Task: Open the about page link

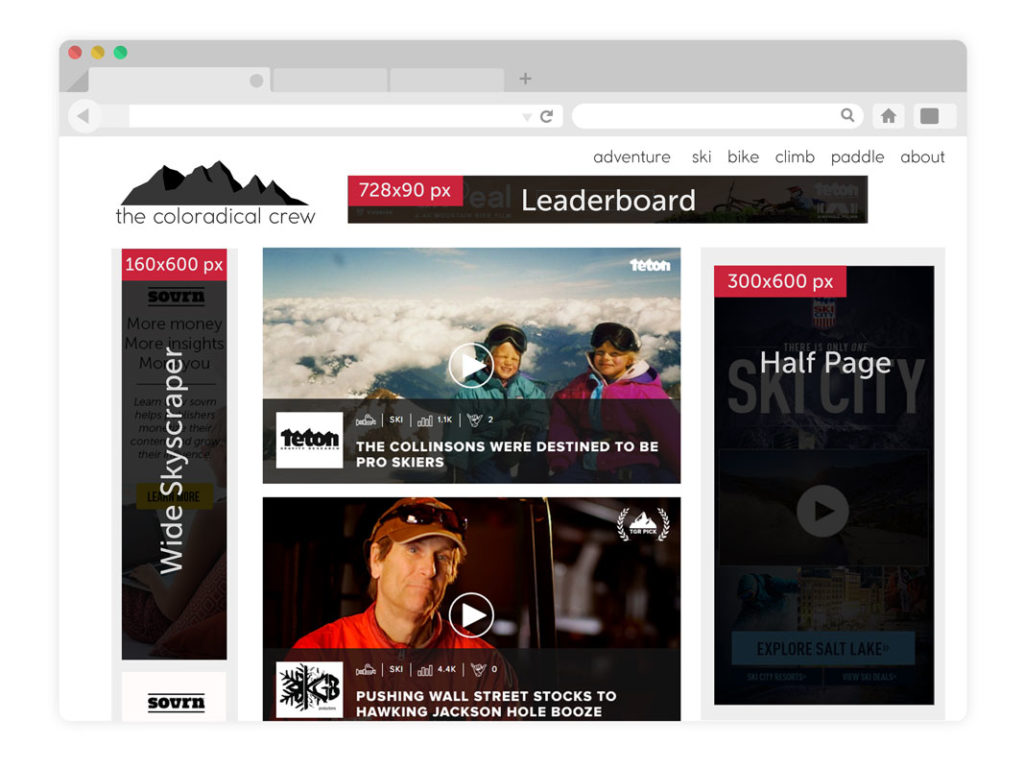Action: coord(922,157)
